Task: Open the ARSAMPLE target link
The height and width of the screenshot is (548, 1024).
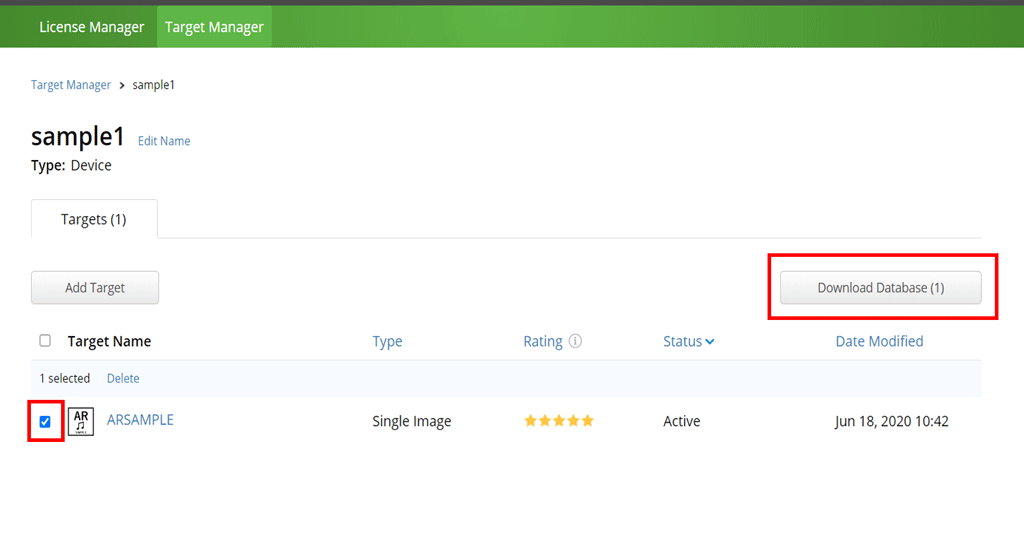Action: (140, 420)
